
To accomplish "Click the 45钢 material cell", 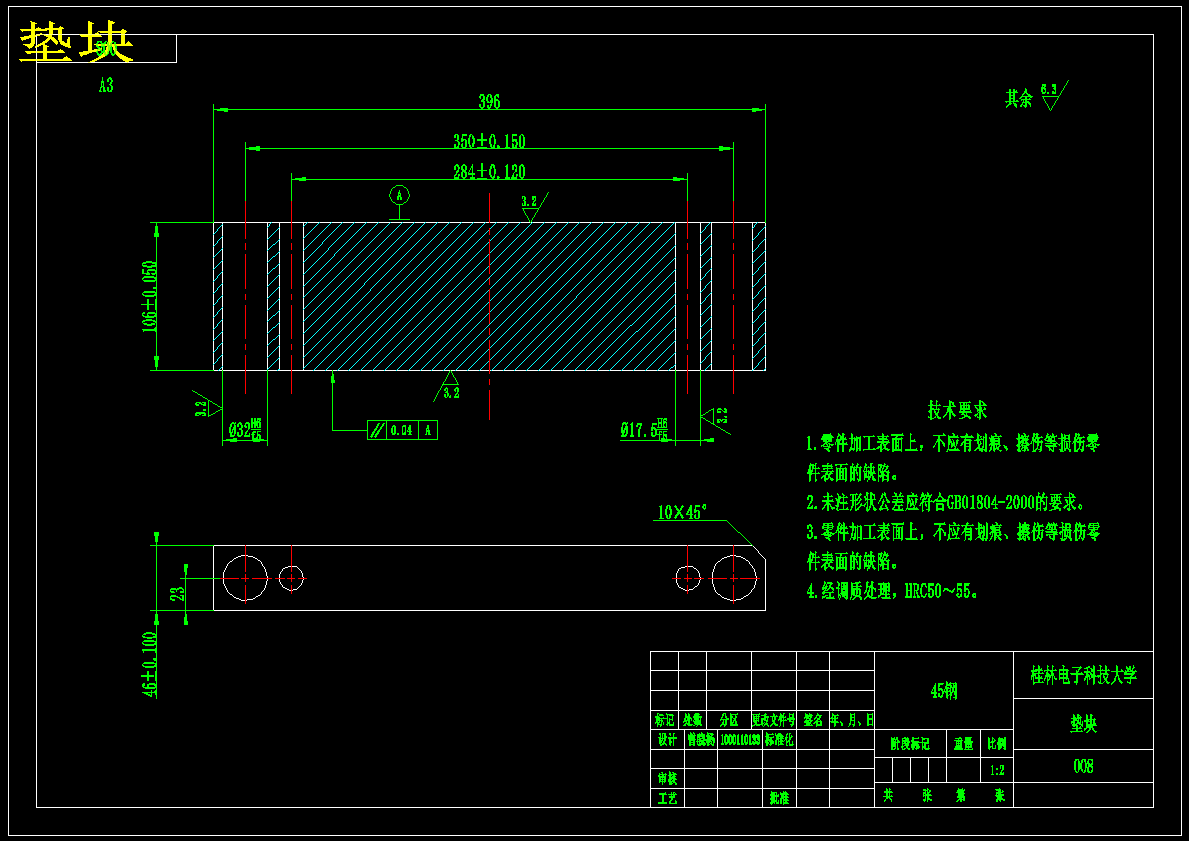I will (944, 691).
